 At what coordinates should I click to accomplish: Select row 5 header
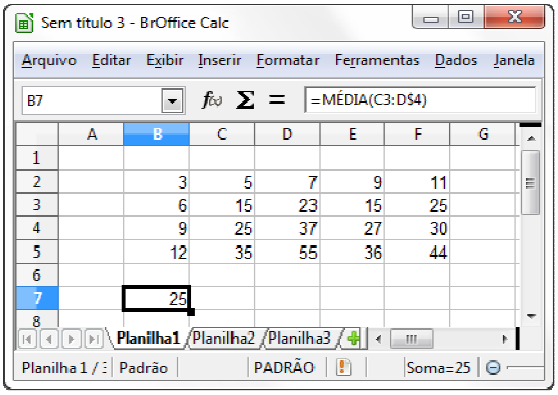point(37,251)
